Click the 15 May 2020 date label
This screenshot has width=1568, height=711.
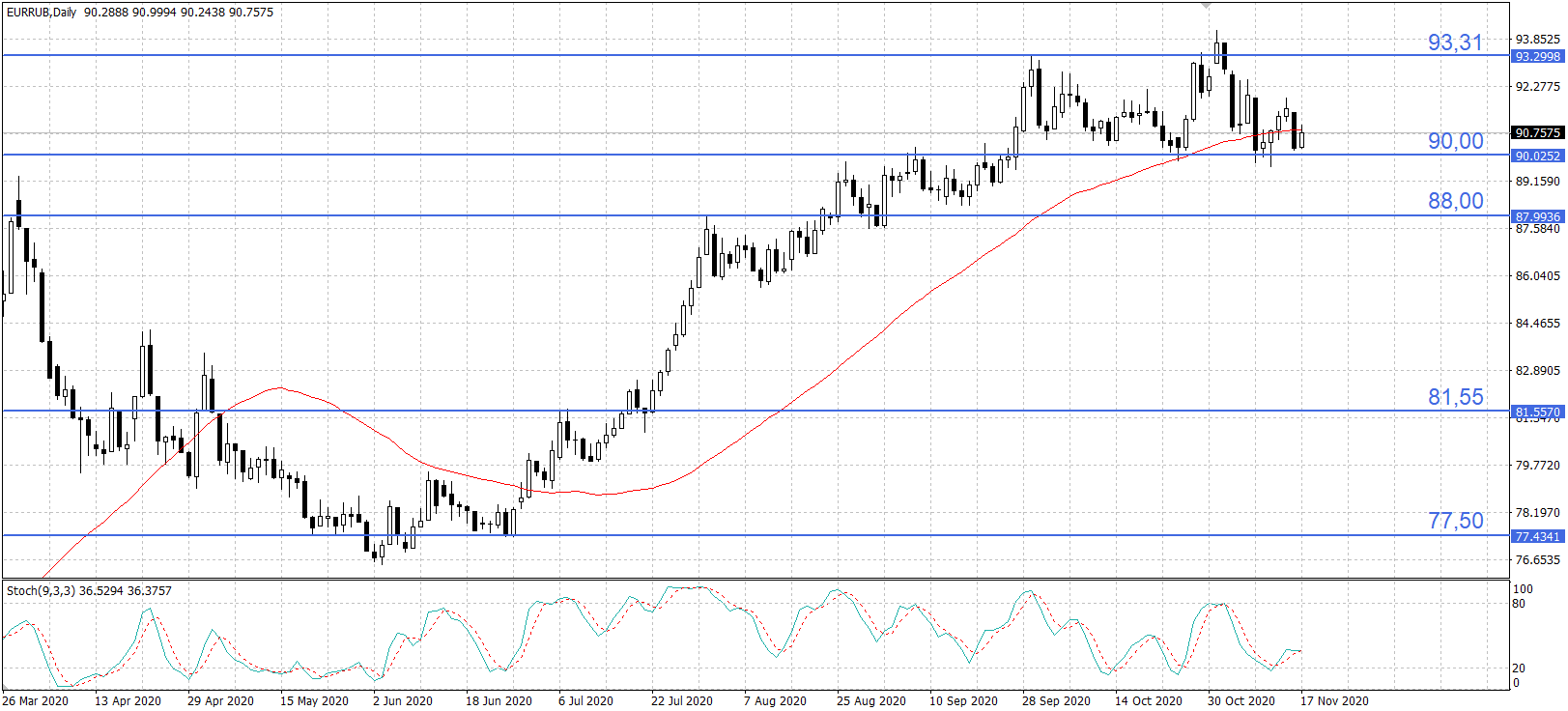pos(314,701)
